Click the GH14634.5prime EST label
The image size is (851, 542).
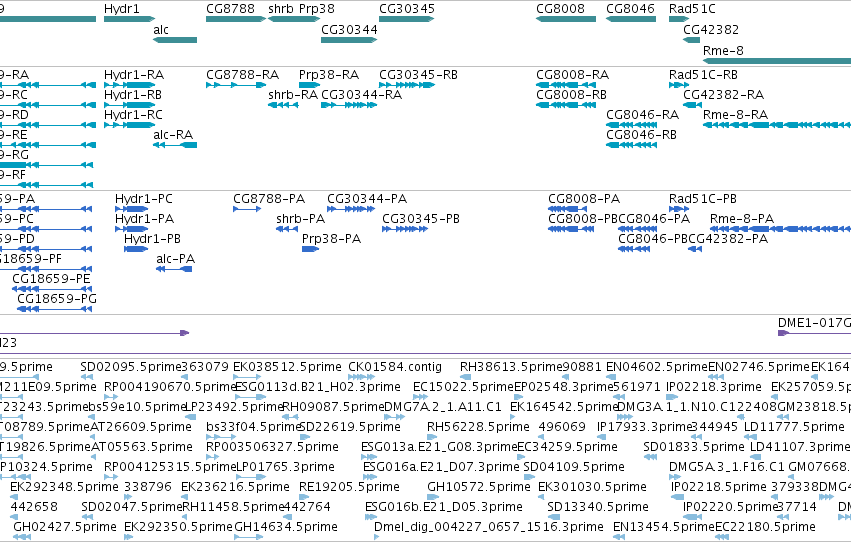285,527
